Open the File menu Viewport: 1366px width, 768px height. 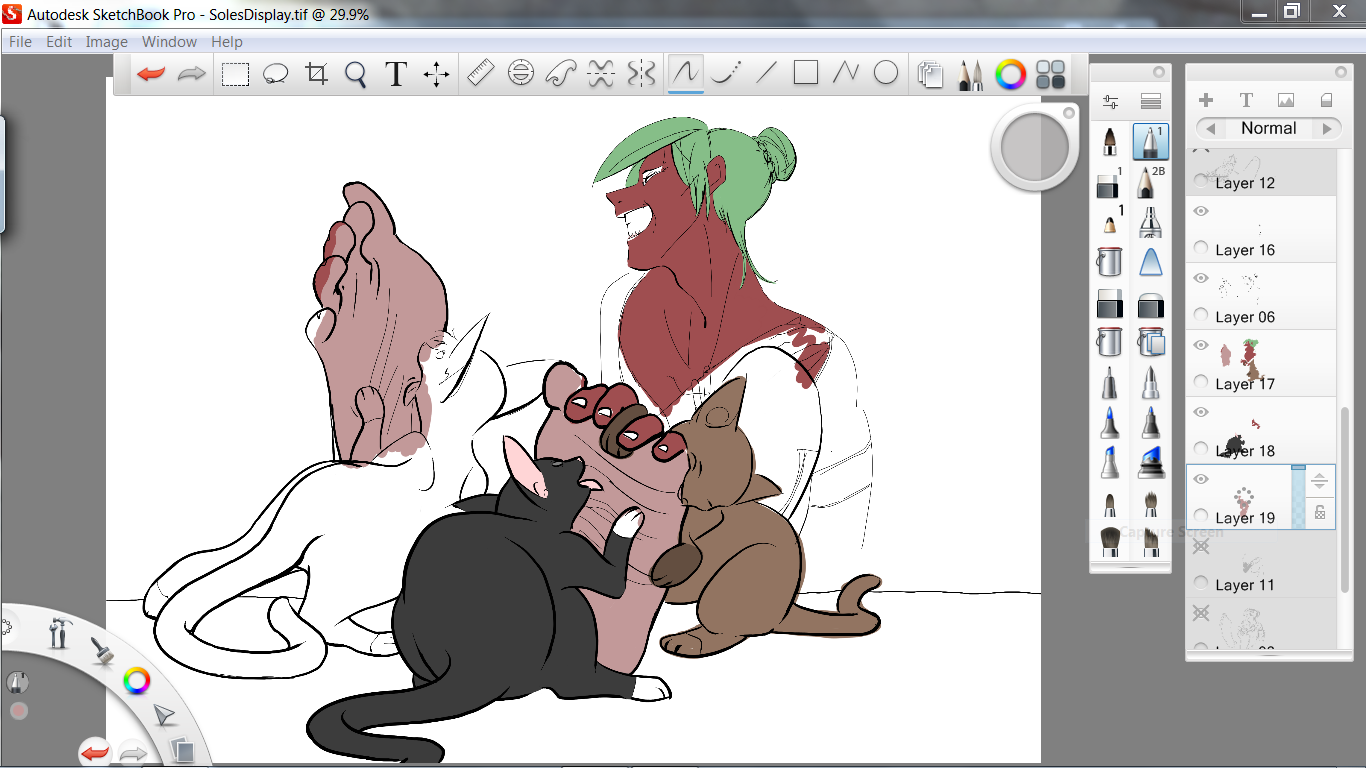coord(20,42)
